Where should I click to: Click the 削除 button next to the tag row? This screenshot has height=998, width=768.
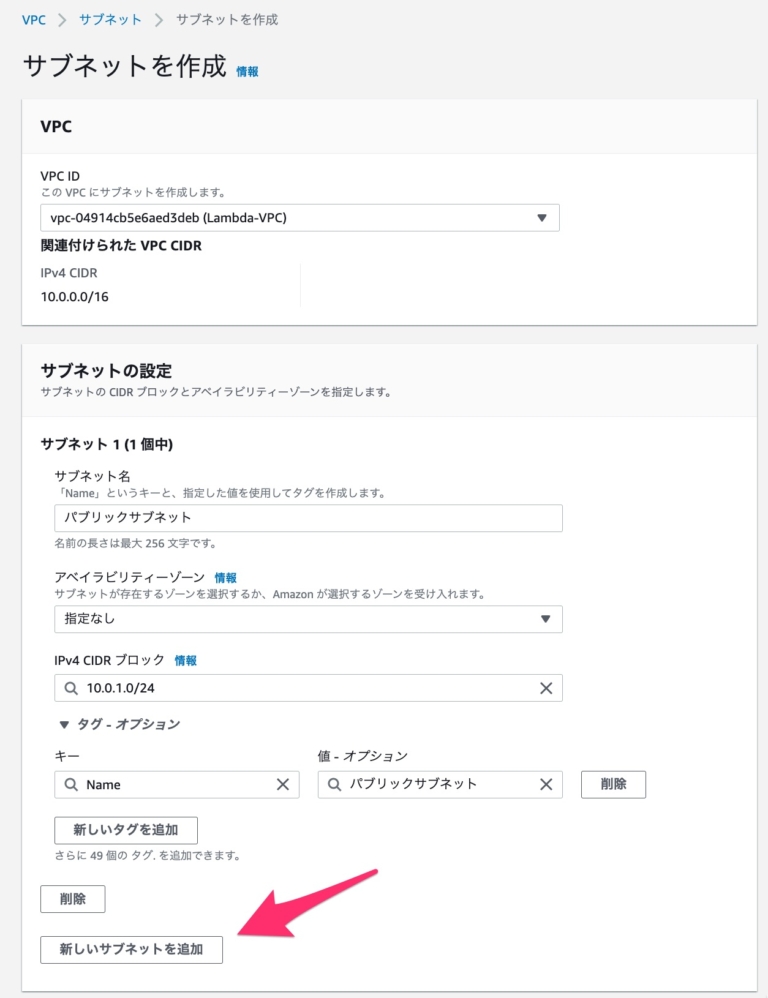pos(613,784)
